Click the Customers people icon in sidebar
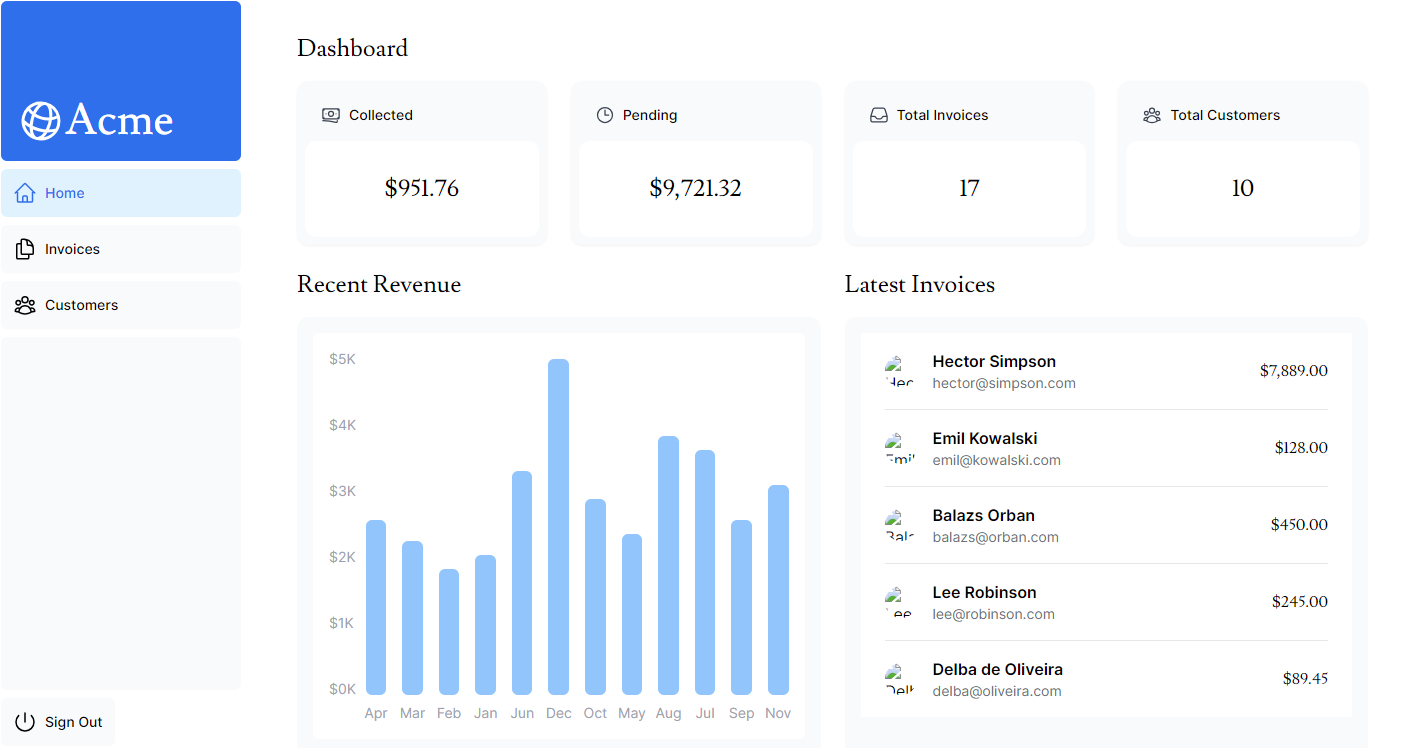This screenshot has width=1403, height=748. coord(25,305)
